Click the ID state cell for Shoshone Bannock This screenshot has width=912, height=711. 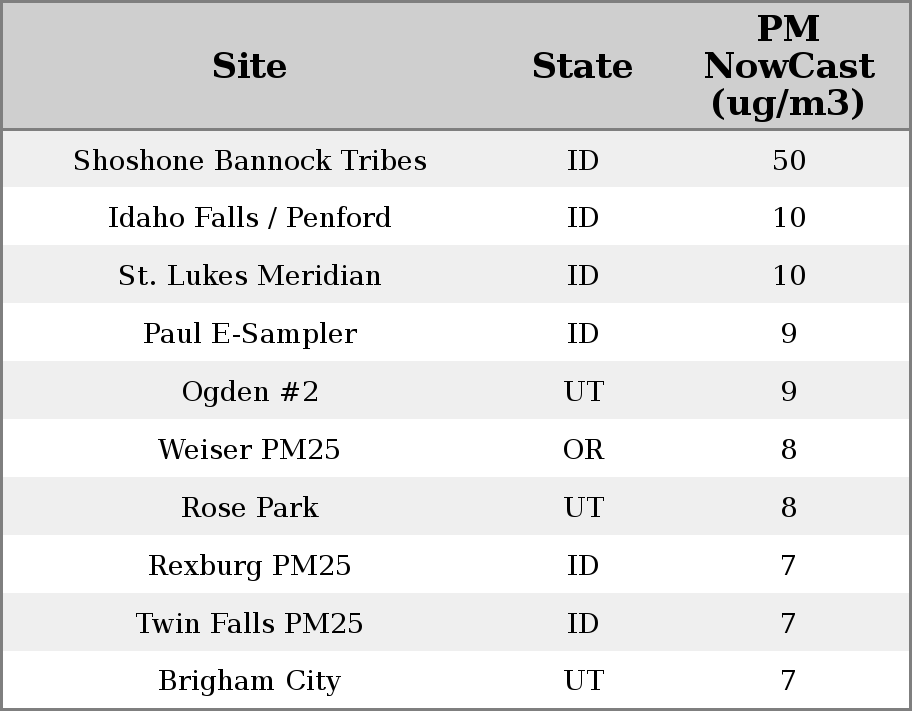[583, 161]
